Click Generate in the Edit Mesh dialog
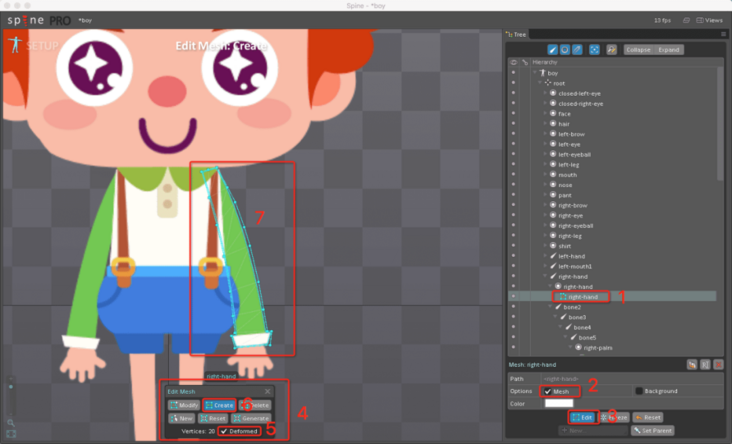This screenshot has height=444, width=732. click(x=251, y=418)
